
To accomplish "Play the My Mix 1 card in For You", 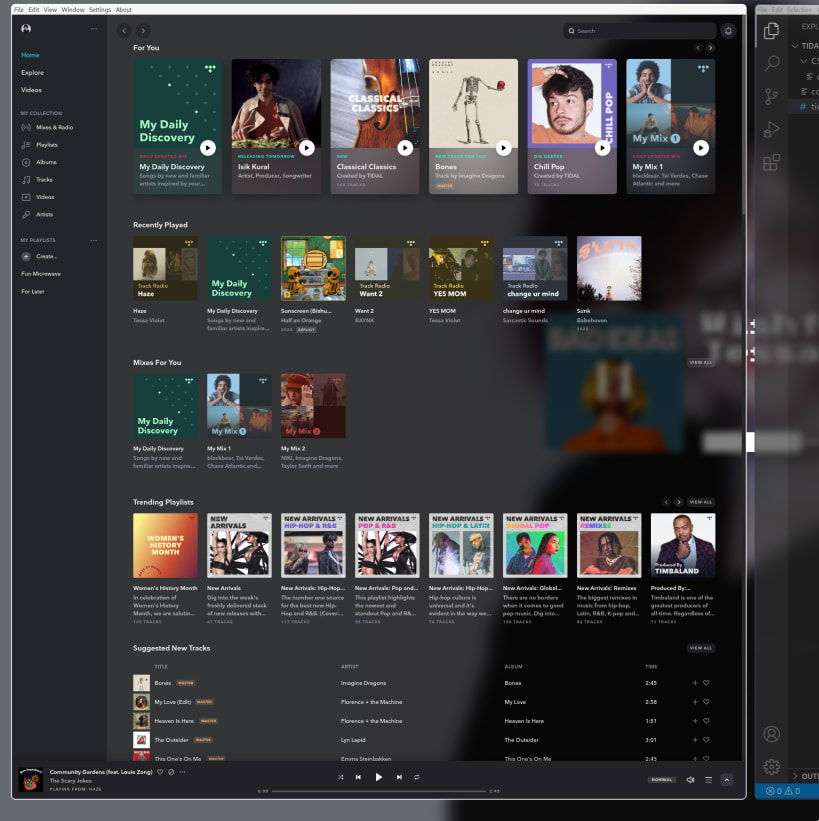I will click(x=701, y=148).
